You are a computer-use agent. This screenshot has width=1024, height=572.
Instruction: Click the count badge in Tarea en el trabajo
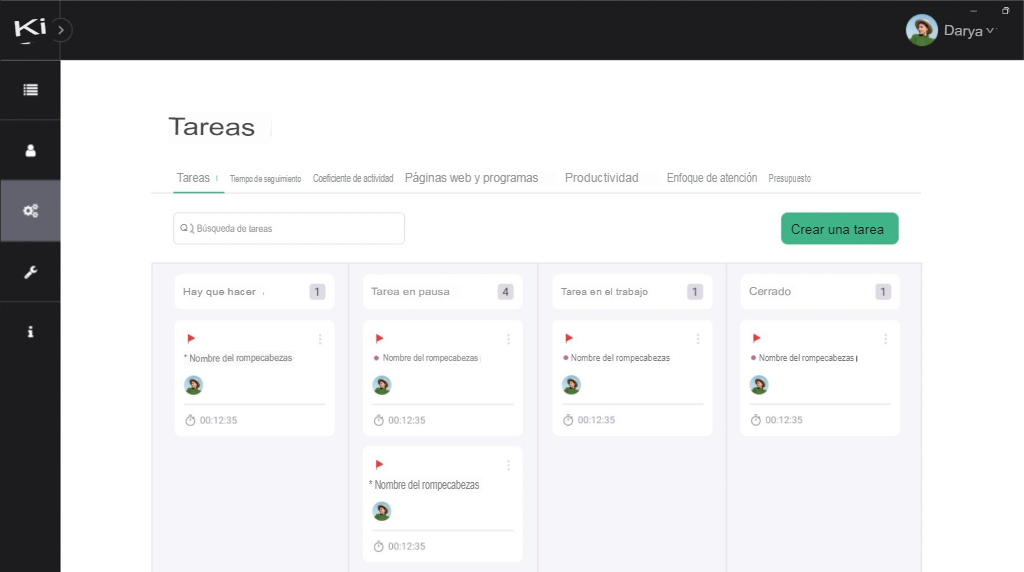pyautogui.click(x=695, y=292)
